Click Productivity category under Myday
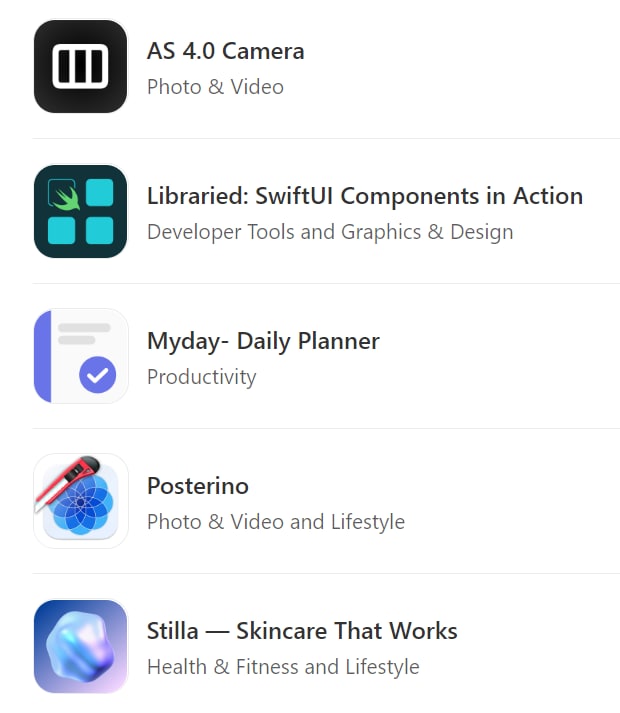This screenshot has height=713, width=620. [x=201, y=377]
